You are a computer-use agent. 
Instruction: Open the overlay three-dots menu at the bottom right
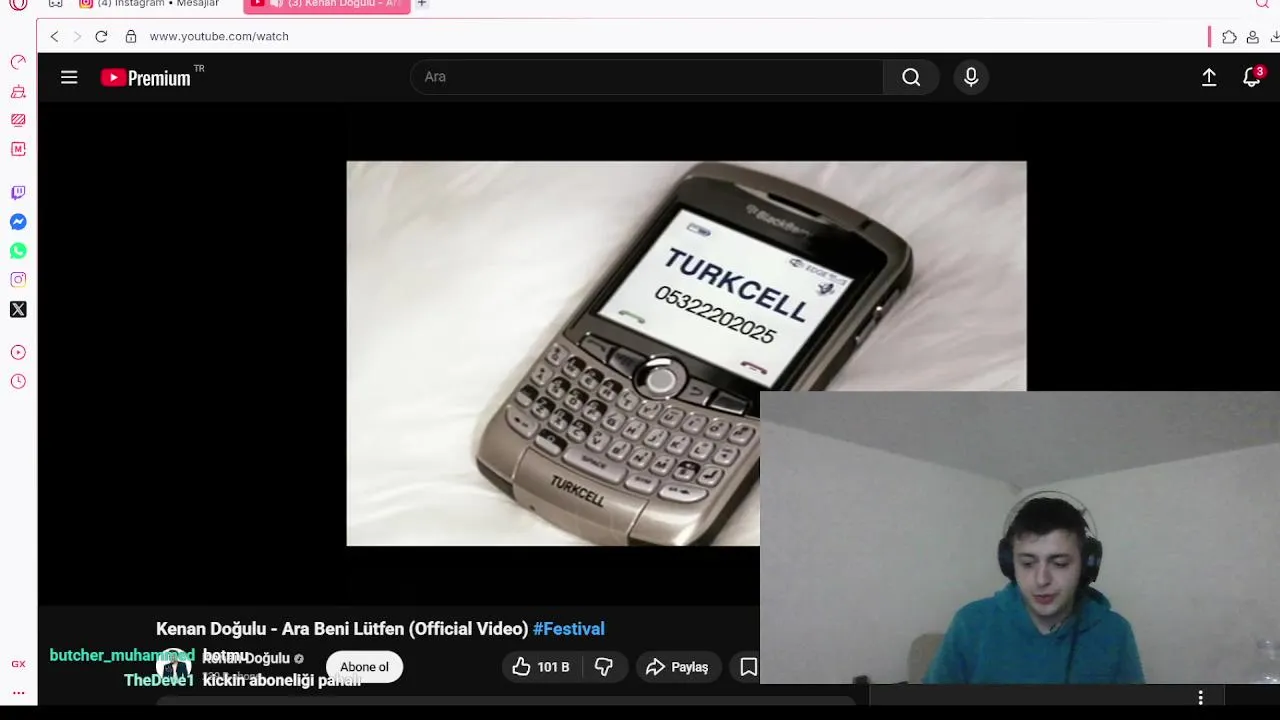pyautogui.click(x=1201, y=697)
